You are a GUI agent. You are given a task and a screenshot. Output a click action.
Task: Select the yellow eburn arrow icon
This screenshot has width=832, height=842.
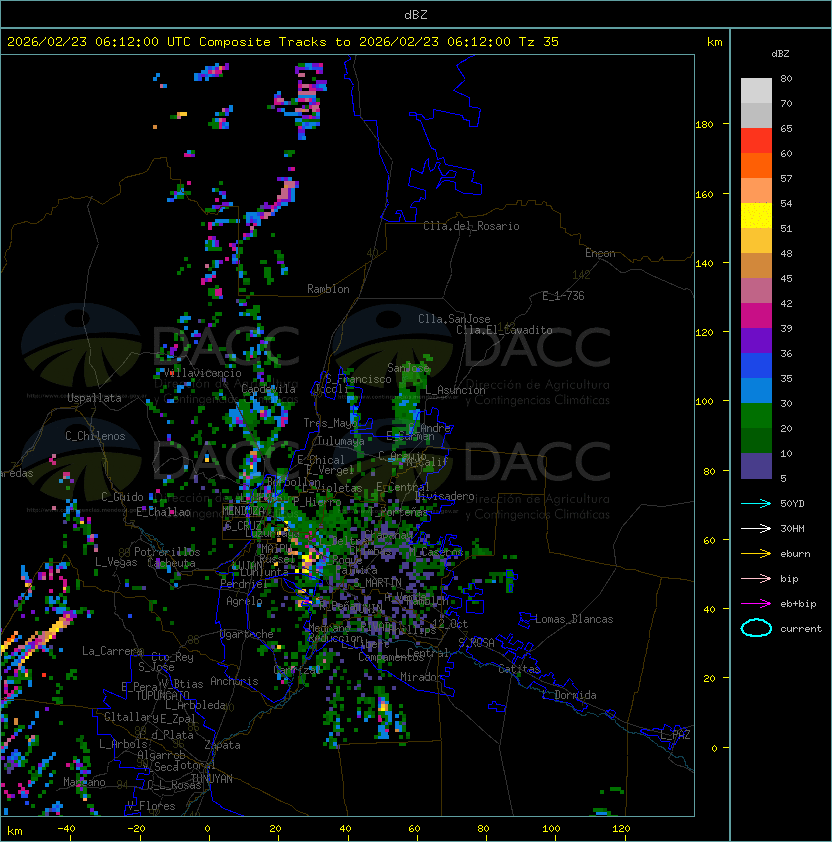(756, 554)
